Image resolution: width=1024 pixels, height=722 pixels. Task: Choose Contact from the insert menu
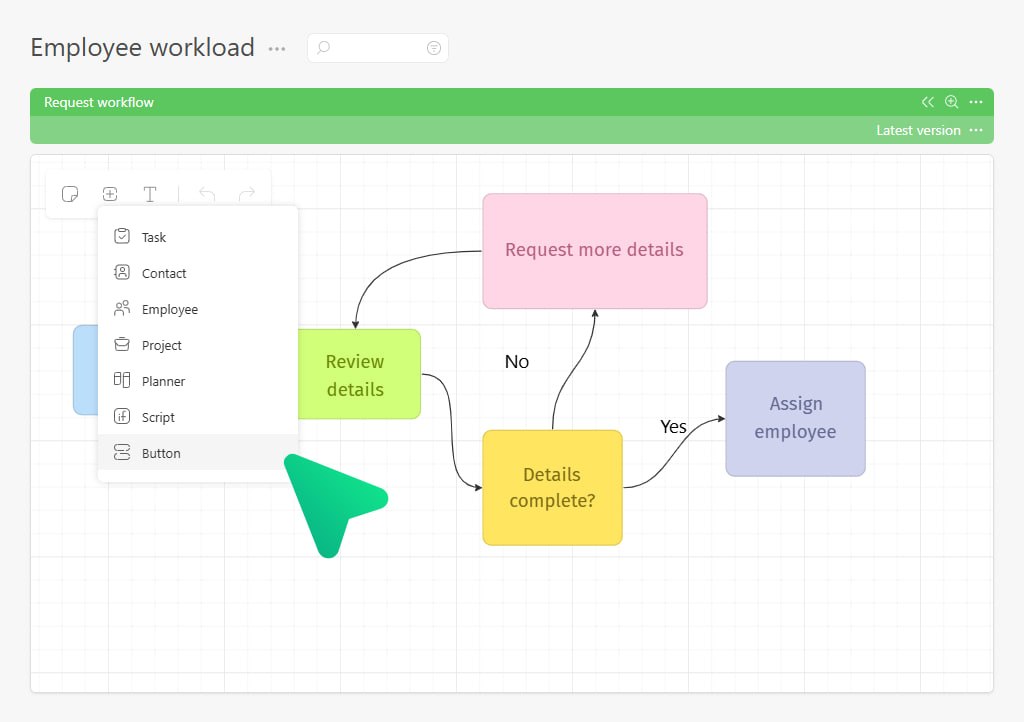coord(198,273)
